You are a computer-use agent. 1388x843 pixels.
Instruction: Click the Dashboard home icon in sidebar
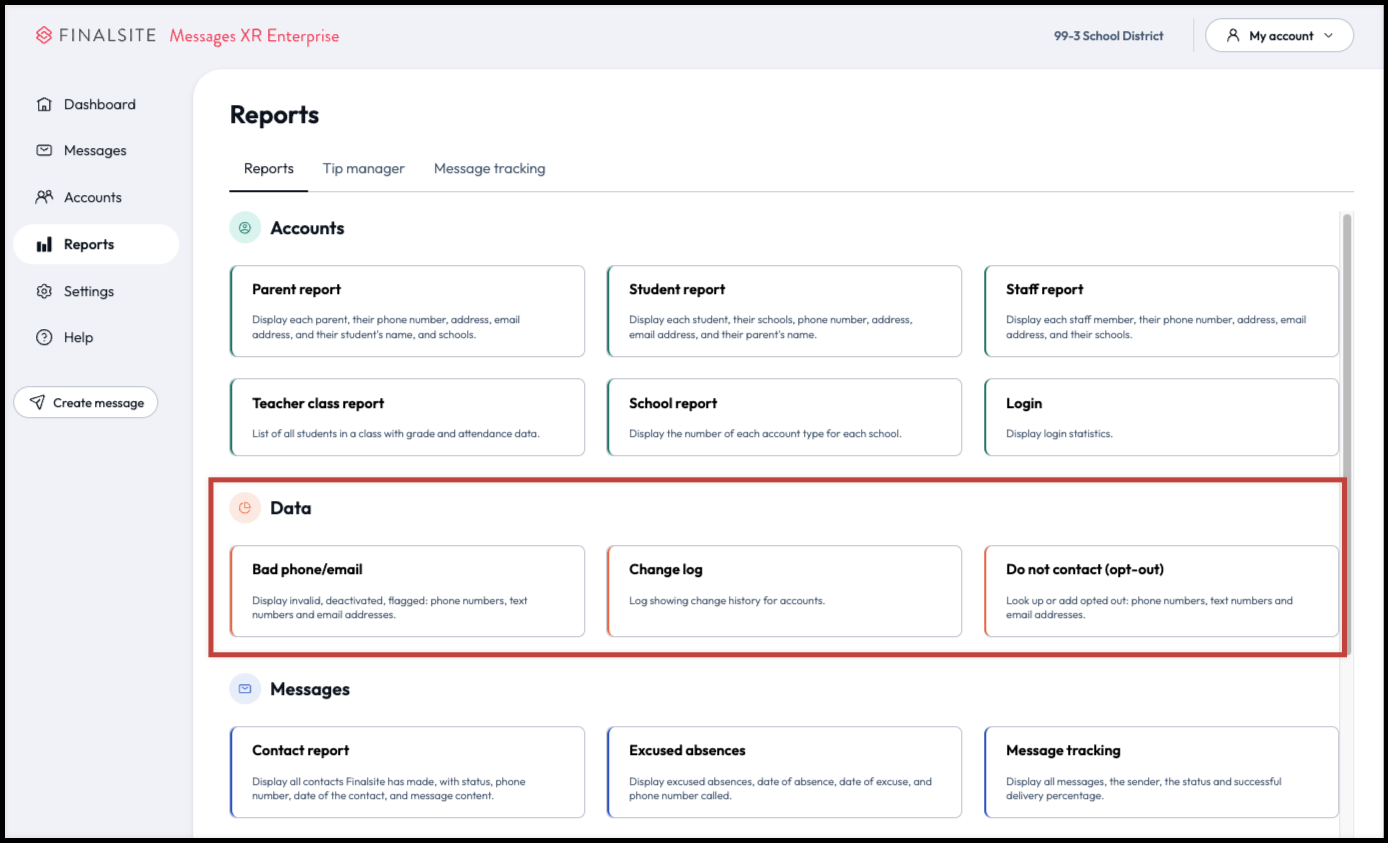tap(44, 105)
